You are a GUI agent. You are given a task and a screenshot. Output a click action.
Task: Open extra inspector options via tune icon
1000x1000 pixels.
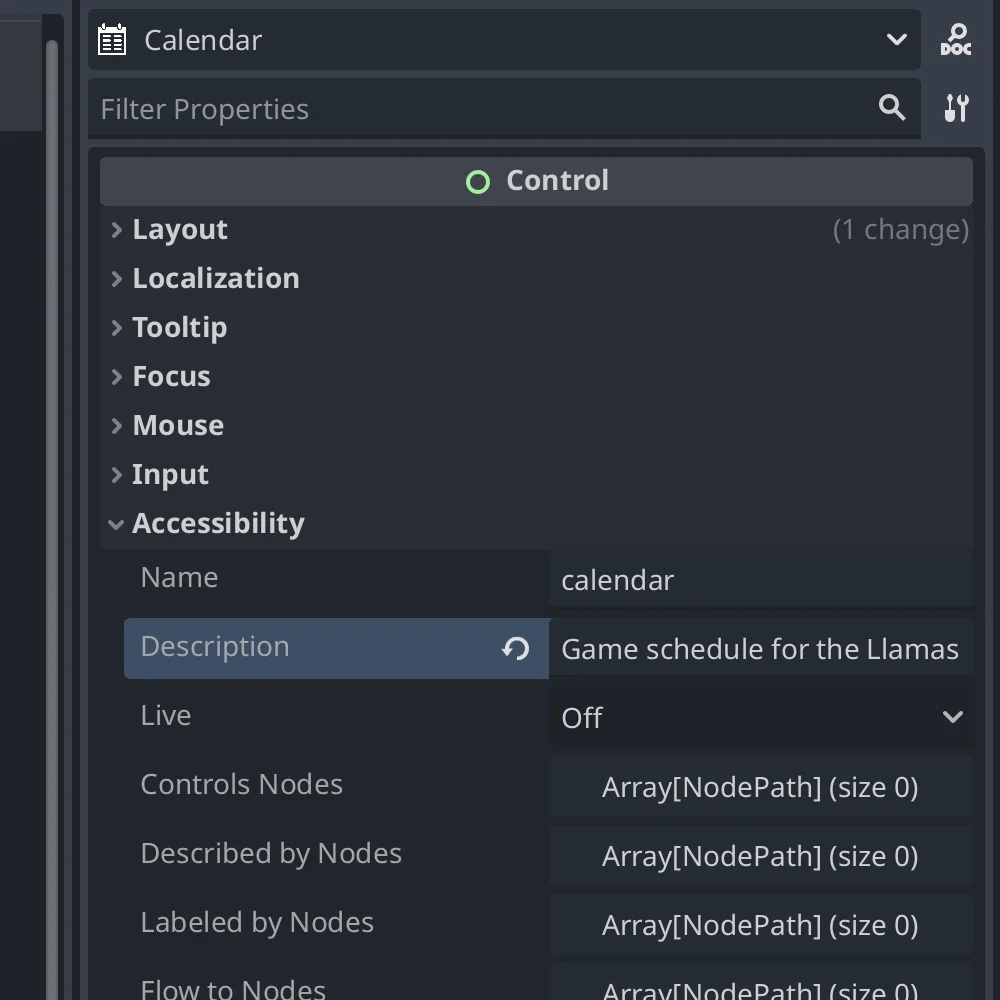click(956, 108)
